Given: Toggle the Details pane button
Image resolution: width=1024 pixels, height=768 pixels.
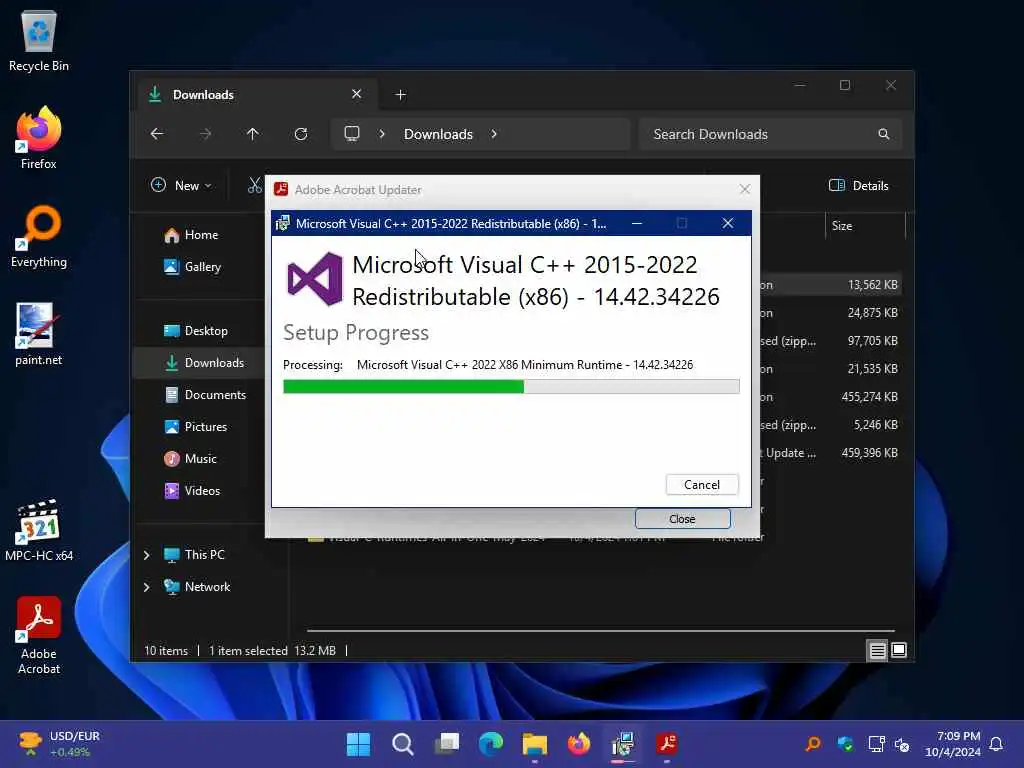Looking at the screenshot, I should 858,185.
